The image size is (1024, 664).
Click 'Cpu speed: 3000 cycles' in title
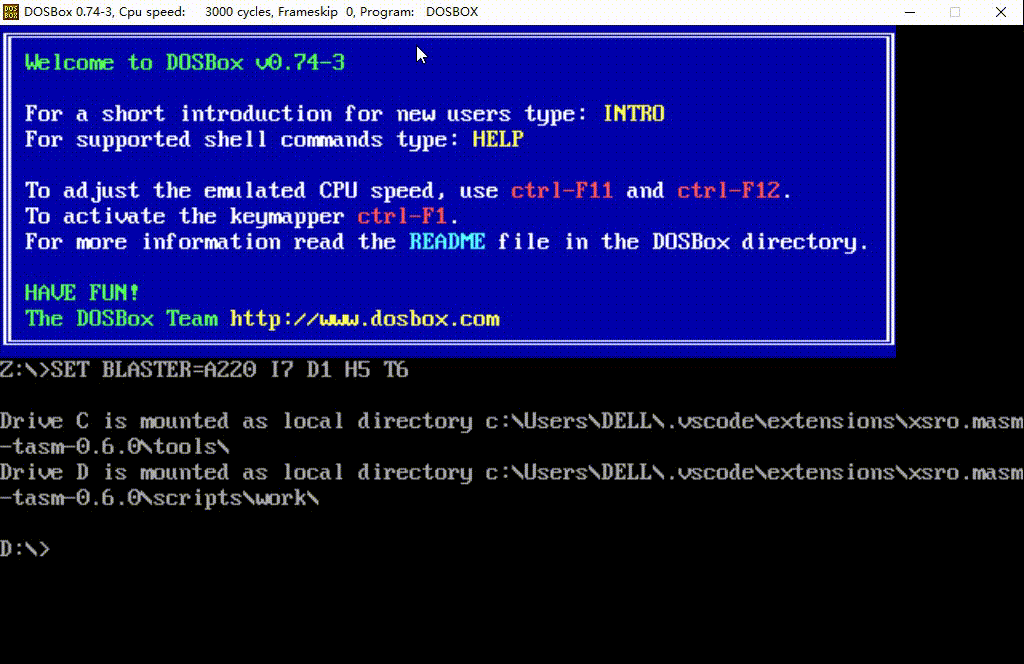pyautogui.click(x=195, y=12)
